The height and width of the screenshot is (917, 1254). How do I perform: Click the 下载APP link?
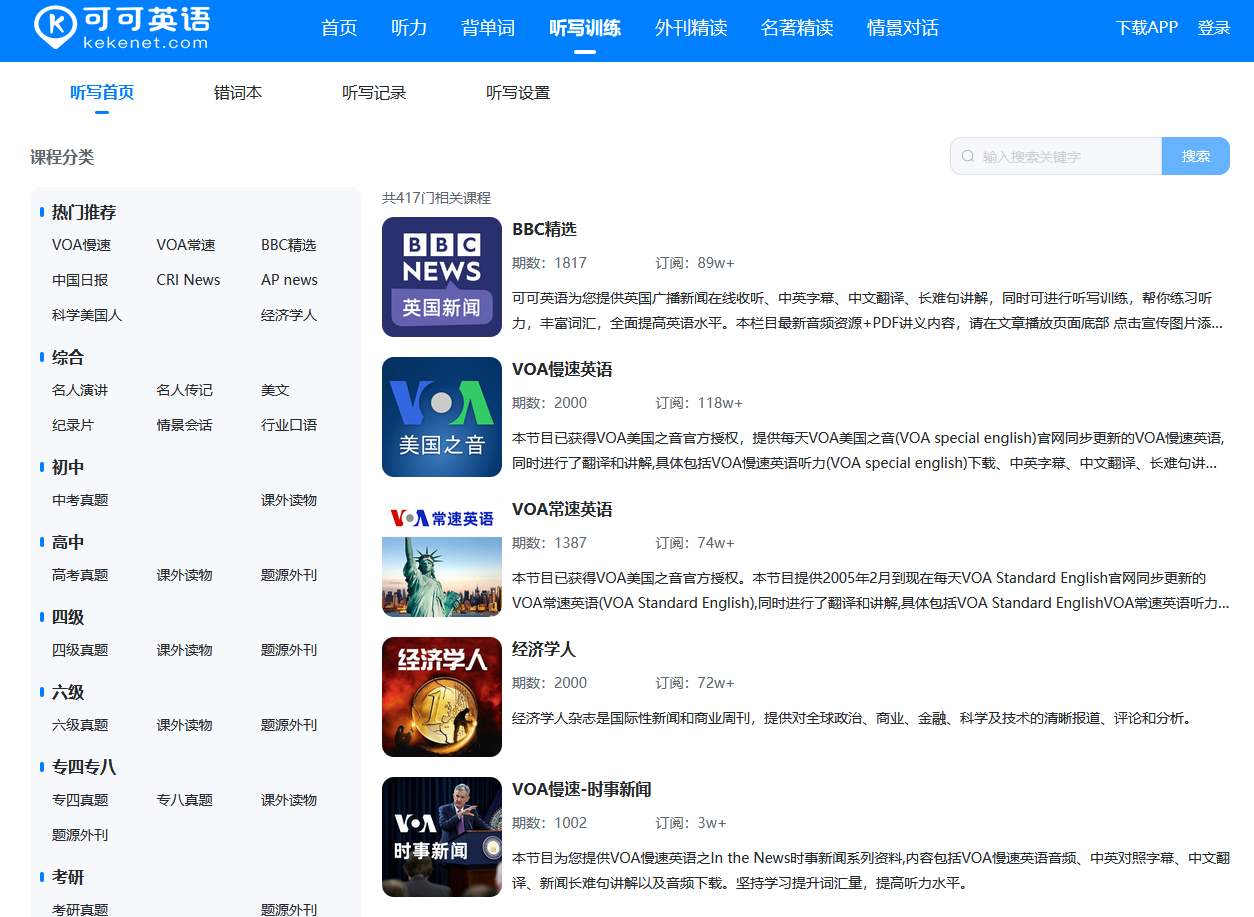1146,28
